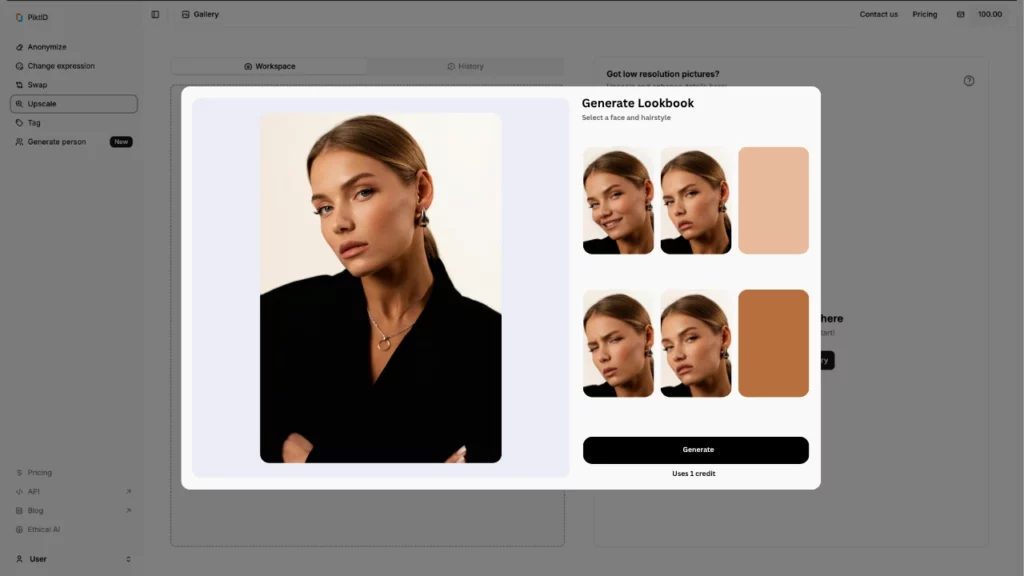Toggle the sidebar panel icon

155,14
